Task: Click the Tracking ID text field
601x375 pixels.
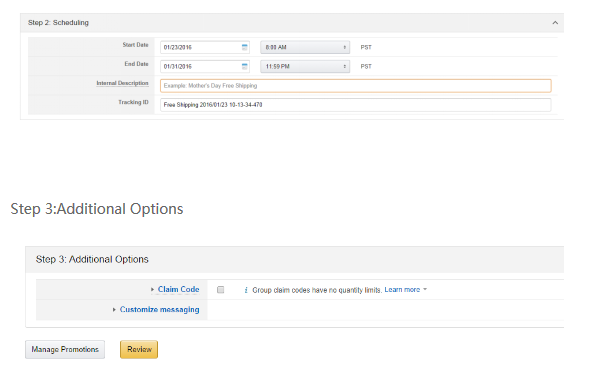Action: (356, 105)
